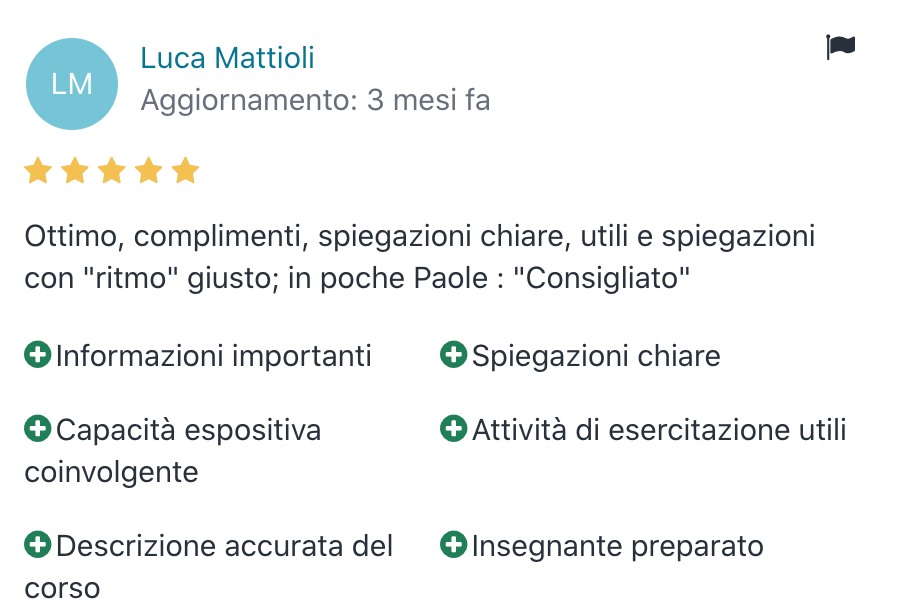Click the 'Insegnante preparato' label

click(x=617, y=547)
